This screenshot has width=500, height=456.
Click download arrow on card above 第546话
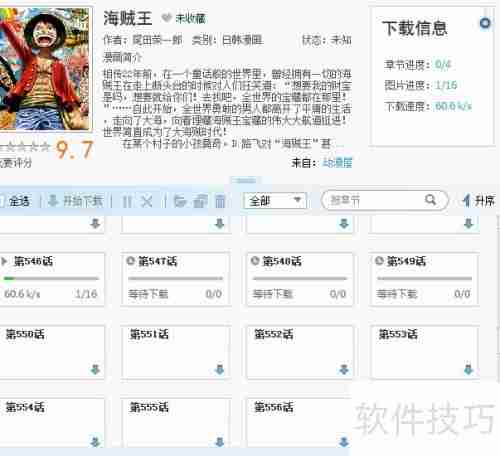[x=95, y=223]
